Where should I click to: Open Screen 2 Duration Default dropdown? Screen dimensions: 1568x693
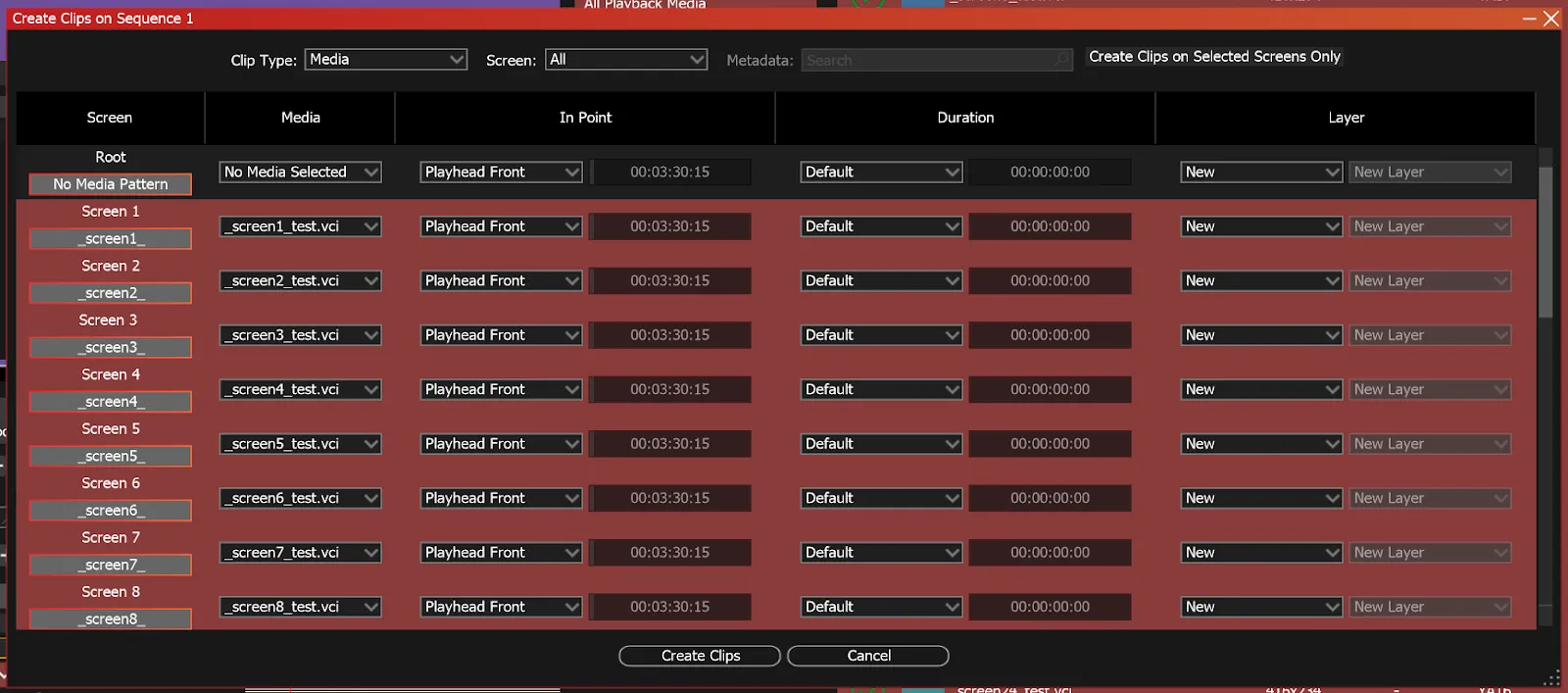coord(881,280)
